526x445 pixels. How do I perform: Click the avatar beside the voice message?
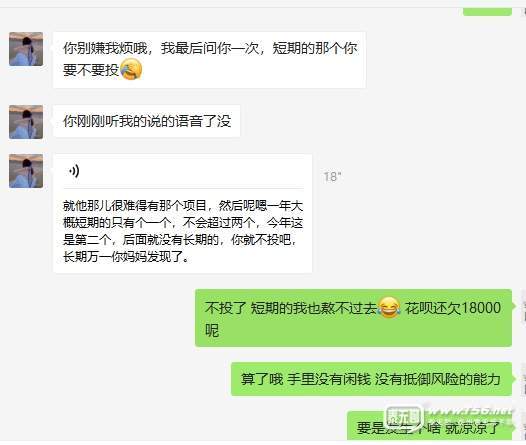pyautogui.click(x=26, y=171)
